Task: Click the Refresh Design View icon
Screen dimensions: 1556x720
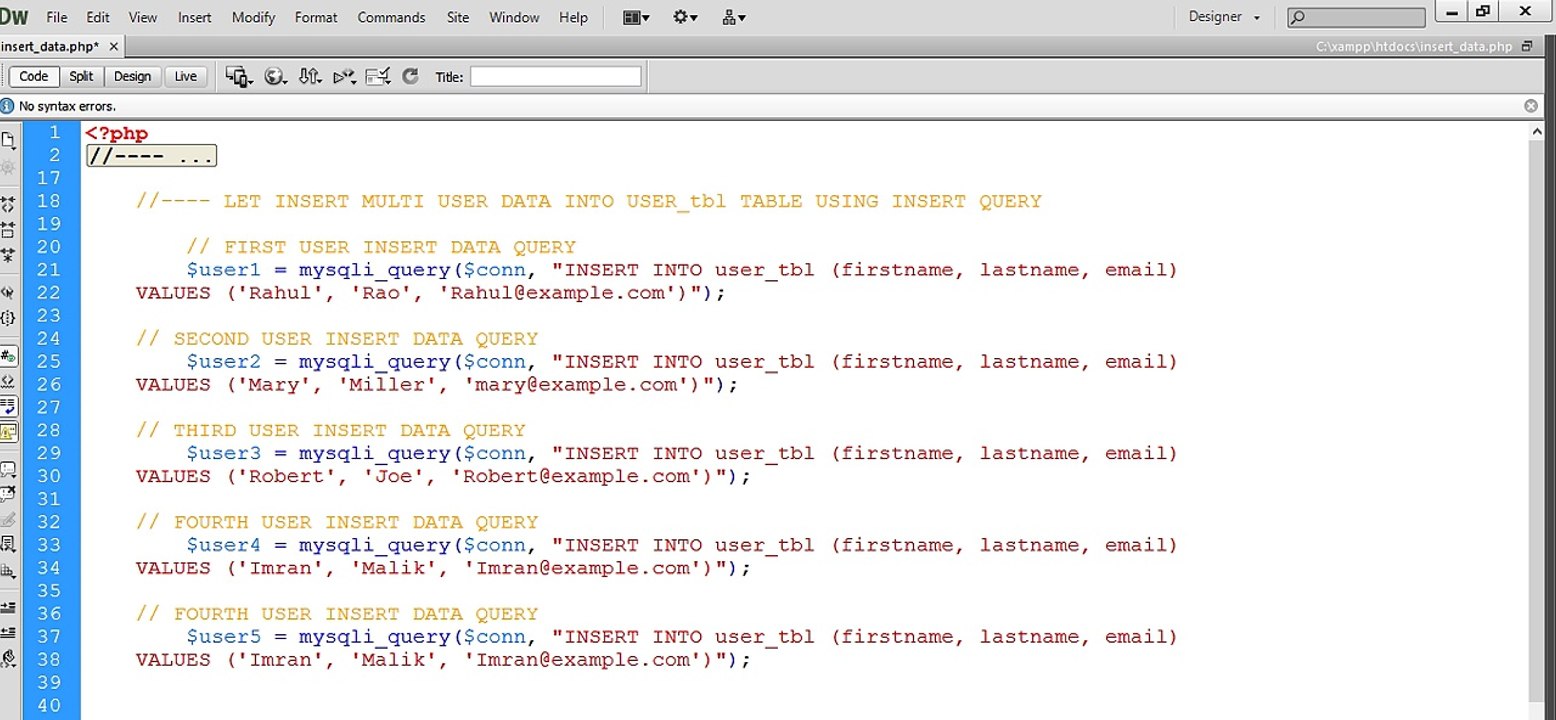Action: point(410,76)
